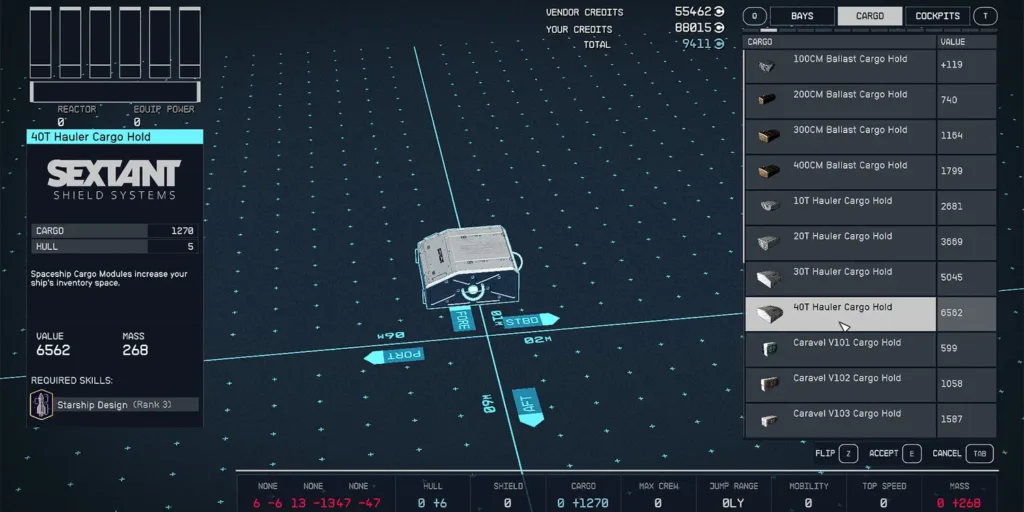
Task: Select the CARGO tab
Action: coord(869,16)
